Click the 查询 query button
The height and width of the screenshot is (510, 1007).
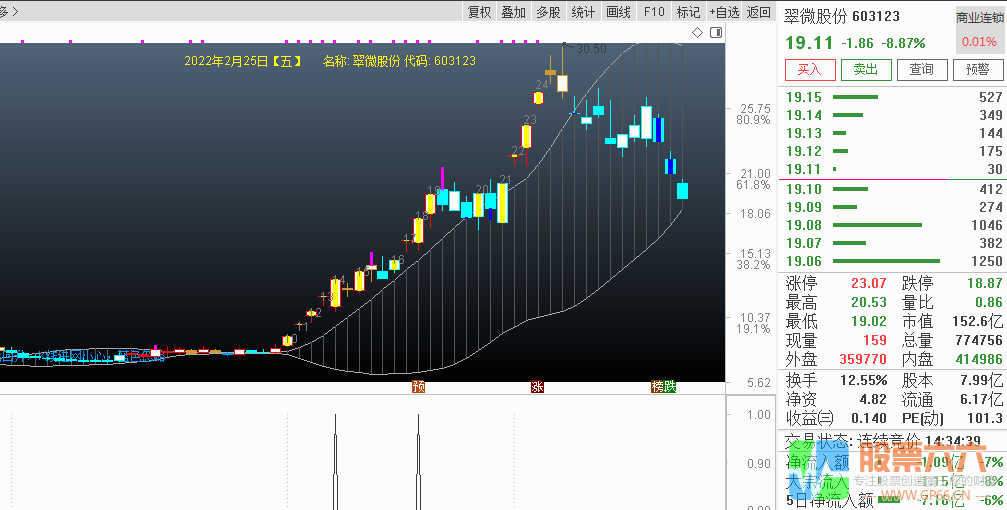[922, 69]
